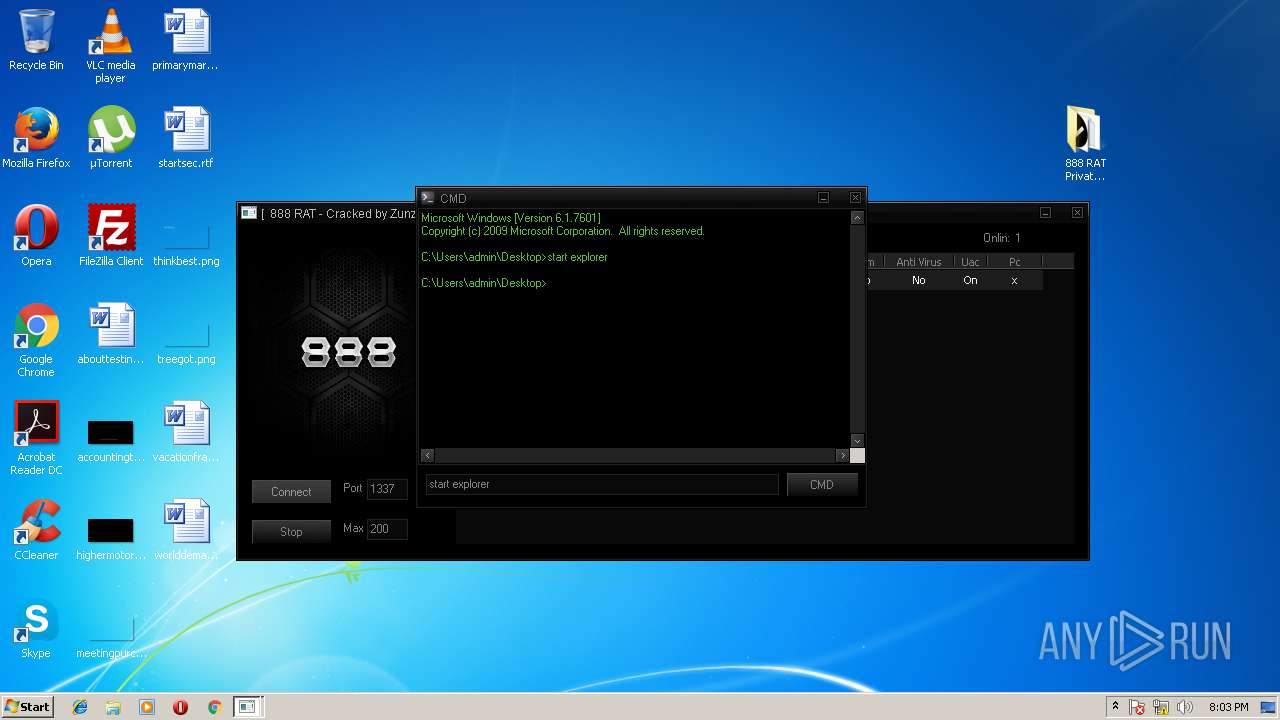Click horizontal scrollbar right arrow
Viewport: 1280px width, 720px height.
pos(842,455)
